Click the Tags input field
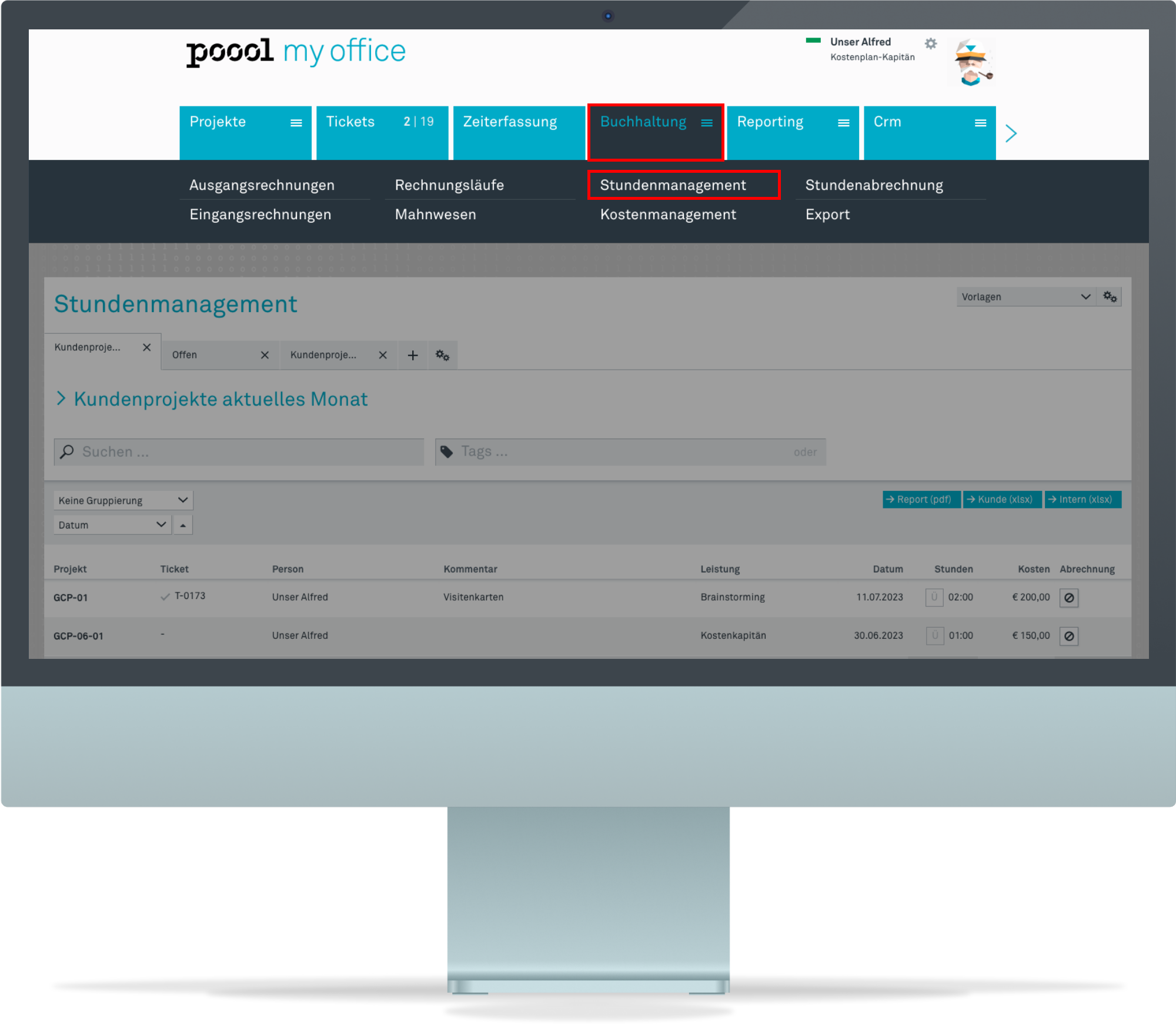The height and width of the screenshot is (1028, 1176). 629,451
